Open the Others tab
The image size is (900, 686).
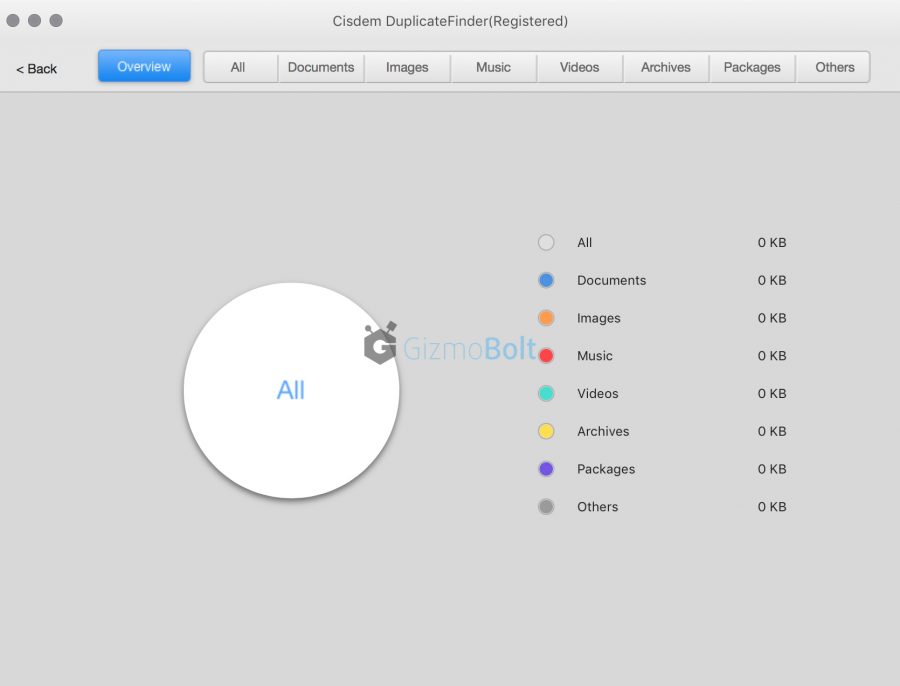pos(833,67)
